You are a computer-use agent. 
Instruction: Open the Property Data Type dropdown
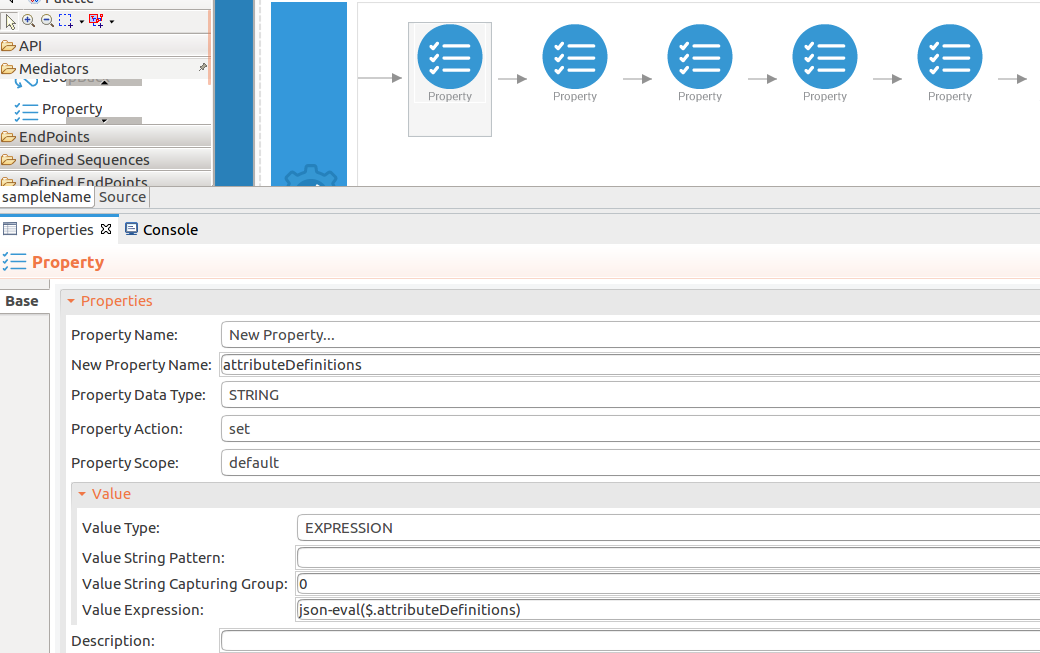click(x=630, y=395)
